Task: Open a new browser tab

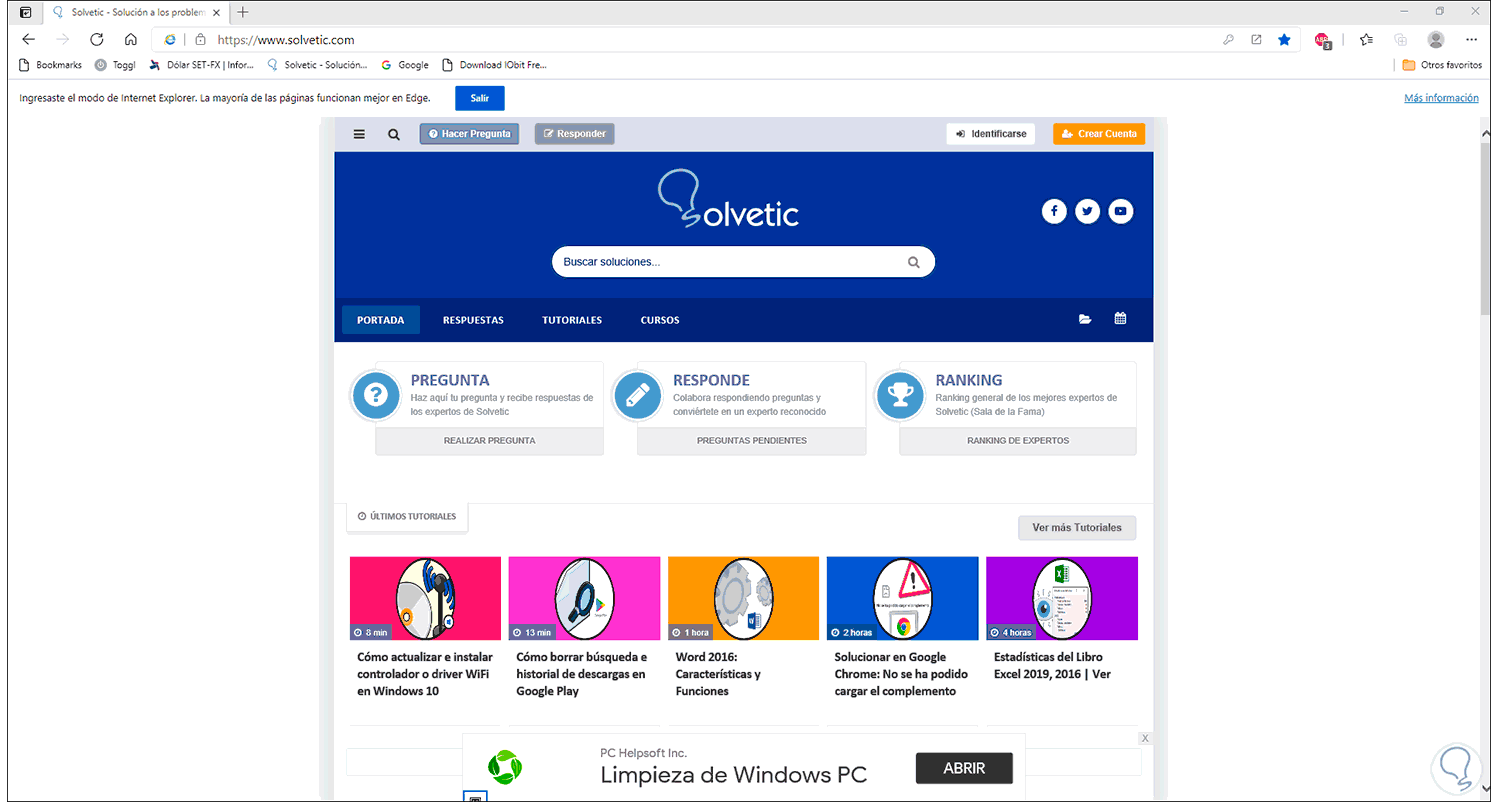Action: [243, 12]
